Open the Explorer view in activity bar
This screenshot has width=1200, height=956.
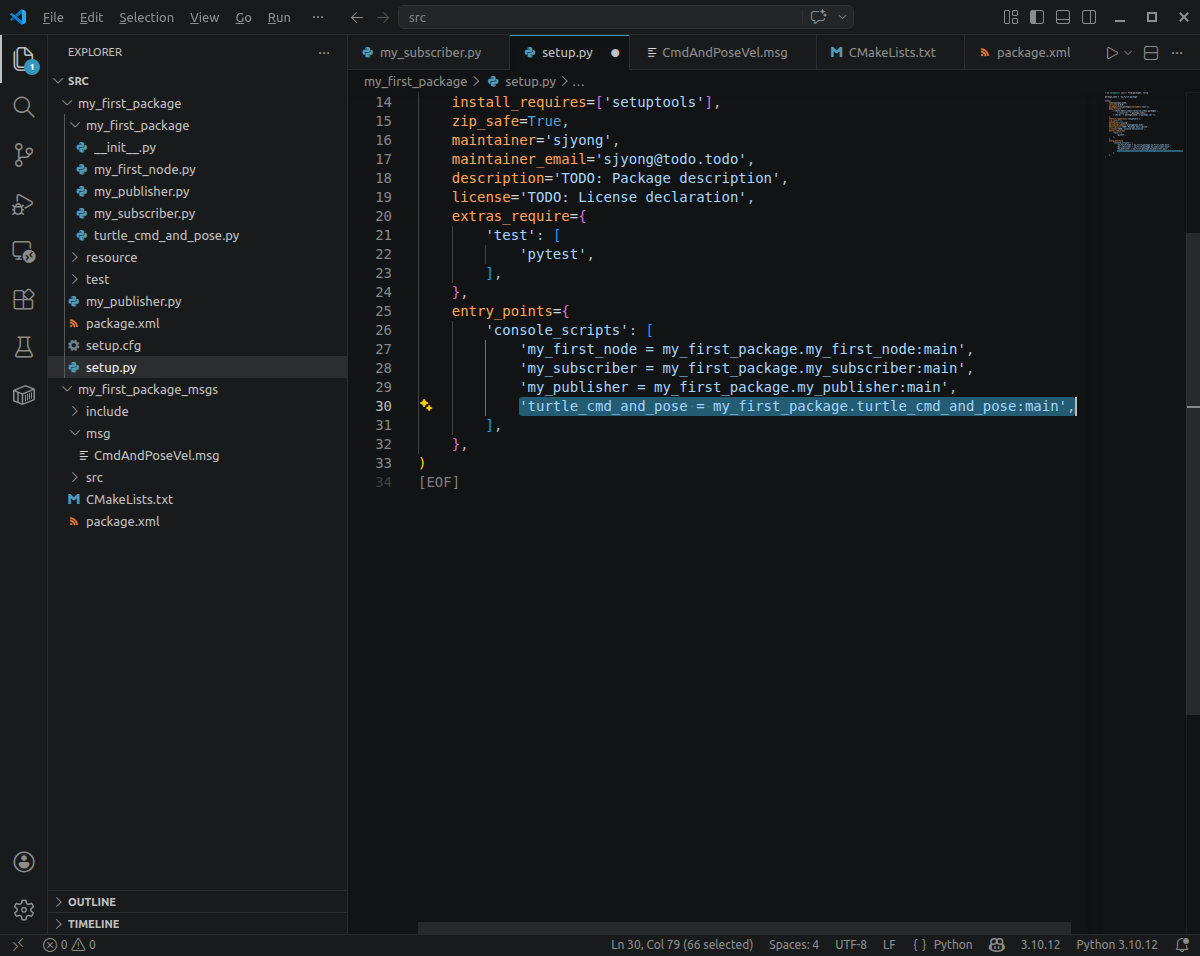[24, 59]
